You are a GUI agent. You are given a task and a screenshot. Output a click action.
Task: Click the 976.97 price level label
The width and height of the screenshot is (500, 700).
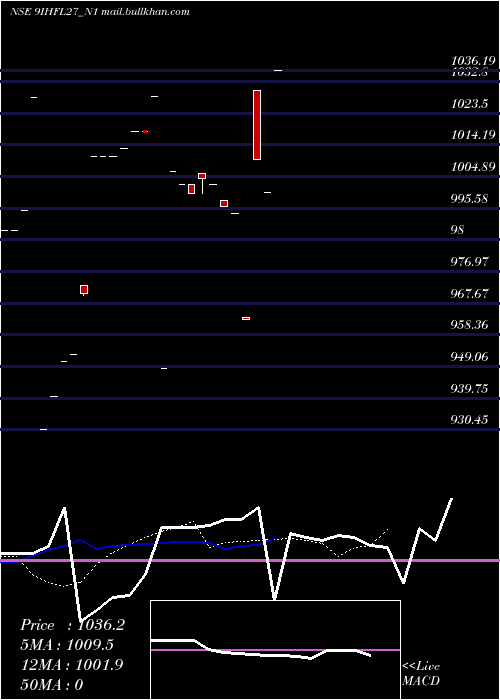pos(470,261)
